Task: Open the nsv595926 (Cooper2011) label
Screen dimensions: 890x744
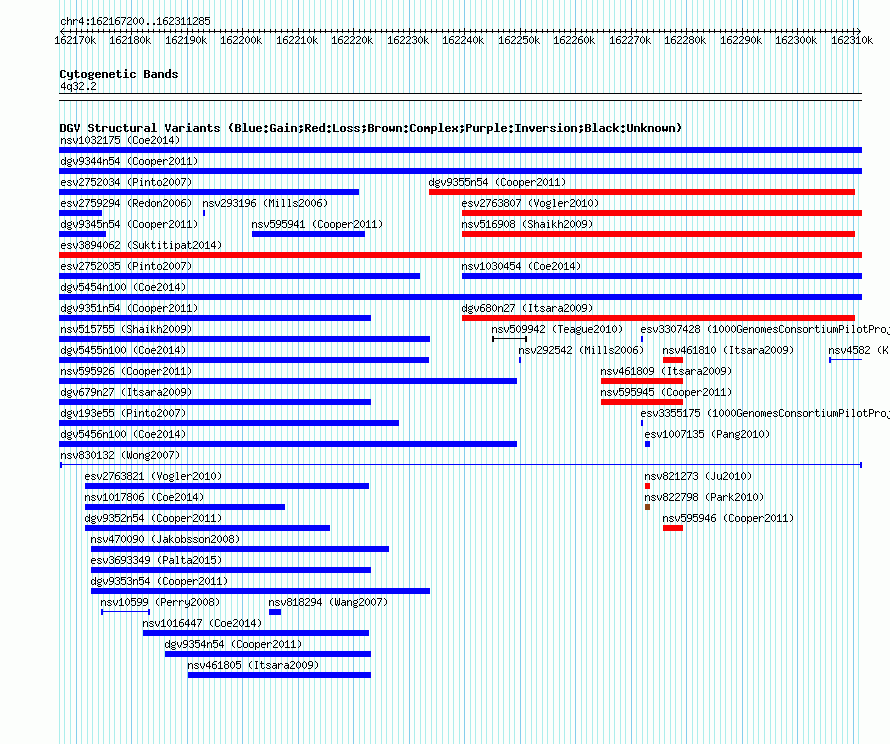Action: coord(126,371)
